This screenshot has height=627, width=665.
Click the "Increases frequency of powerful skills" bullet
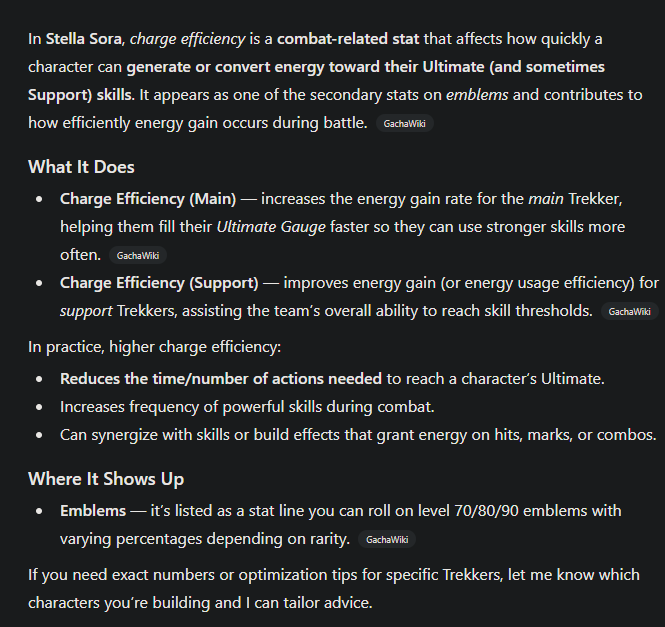246,407
